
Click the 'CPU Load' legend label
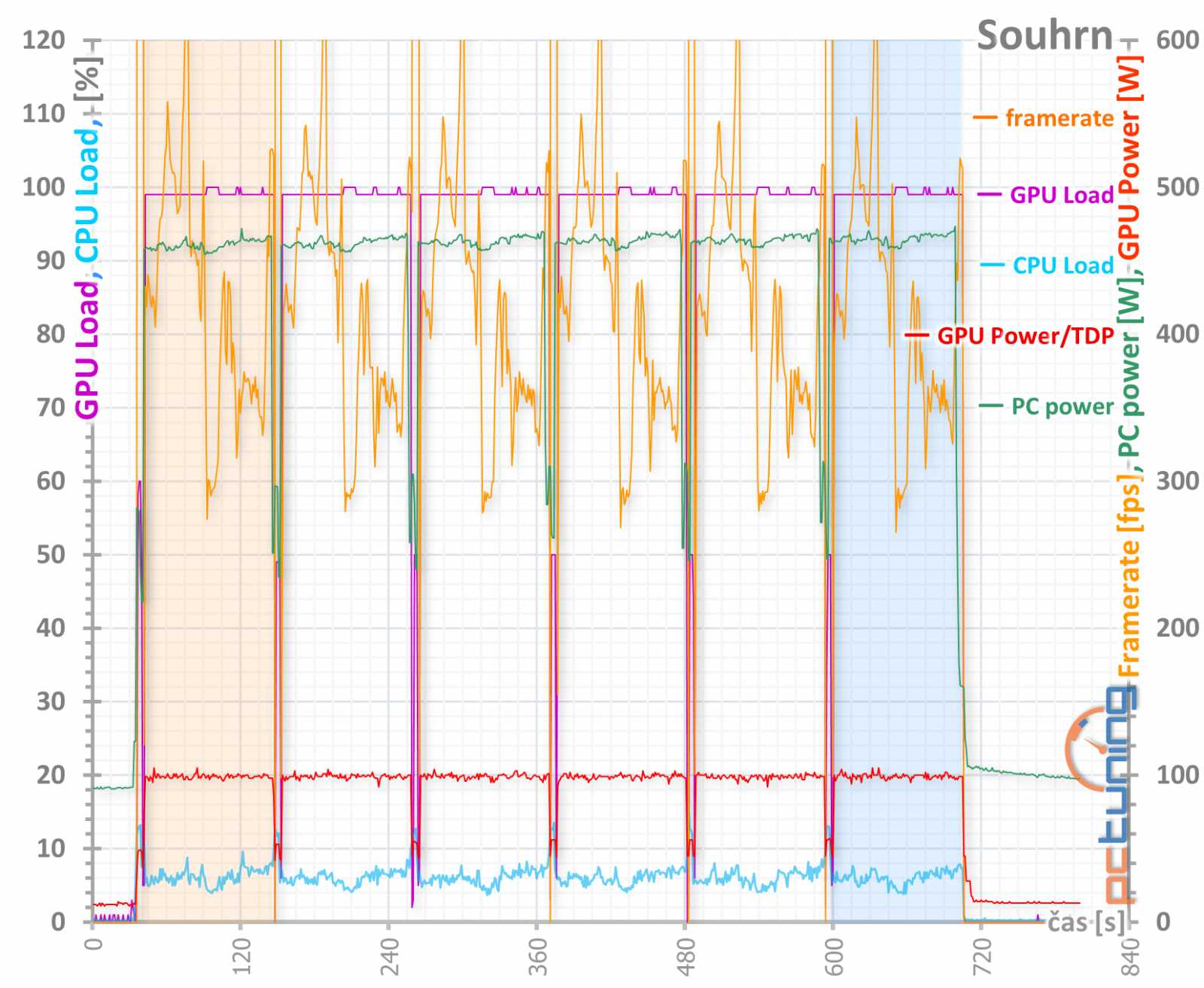click(1063, 266)
